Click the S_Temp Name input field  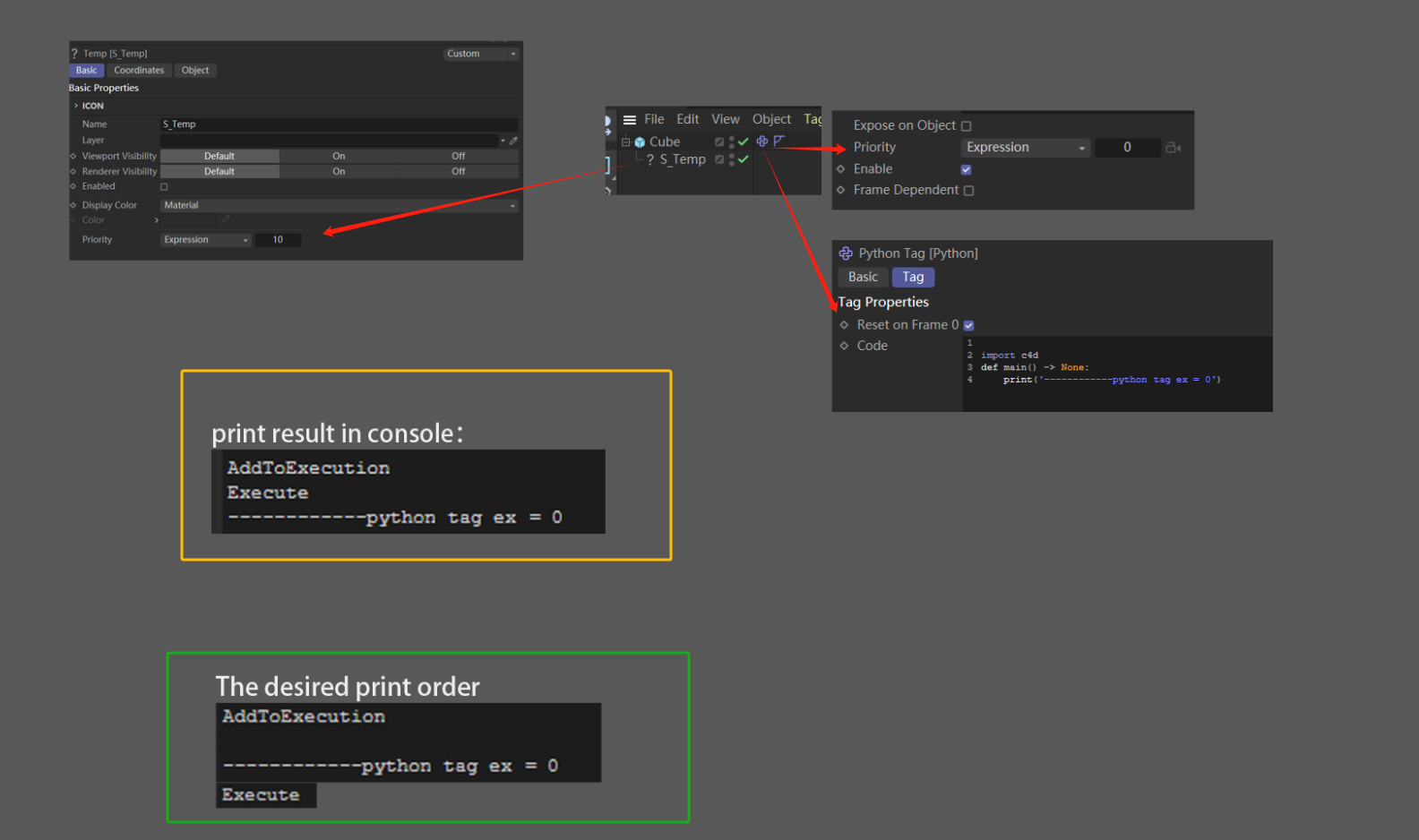[x=339, y=124]
